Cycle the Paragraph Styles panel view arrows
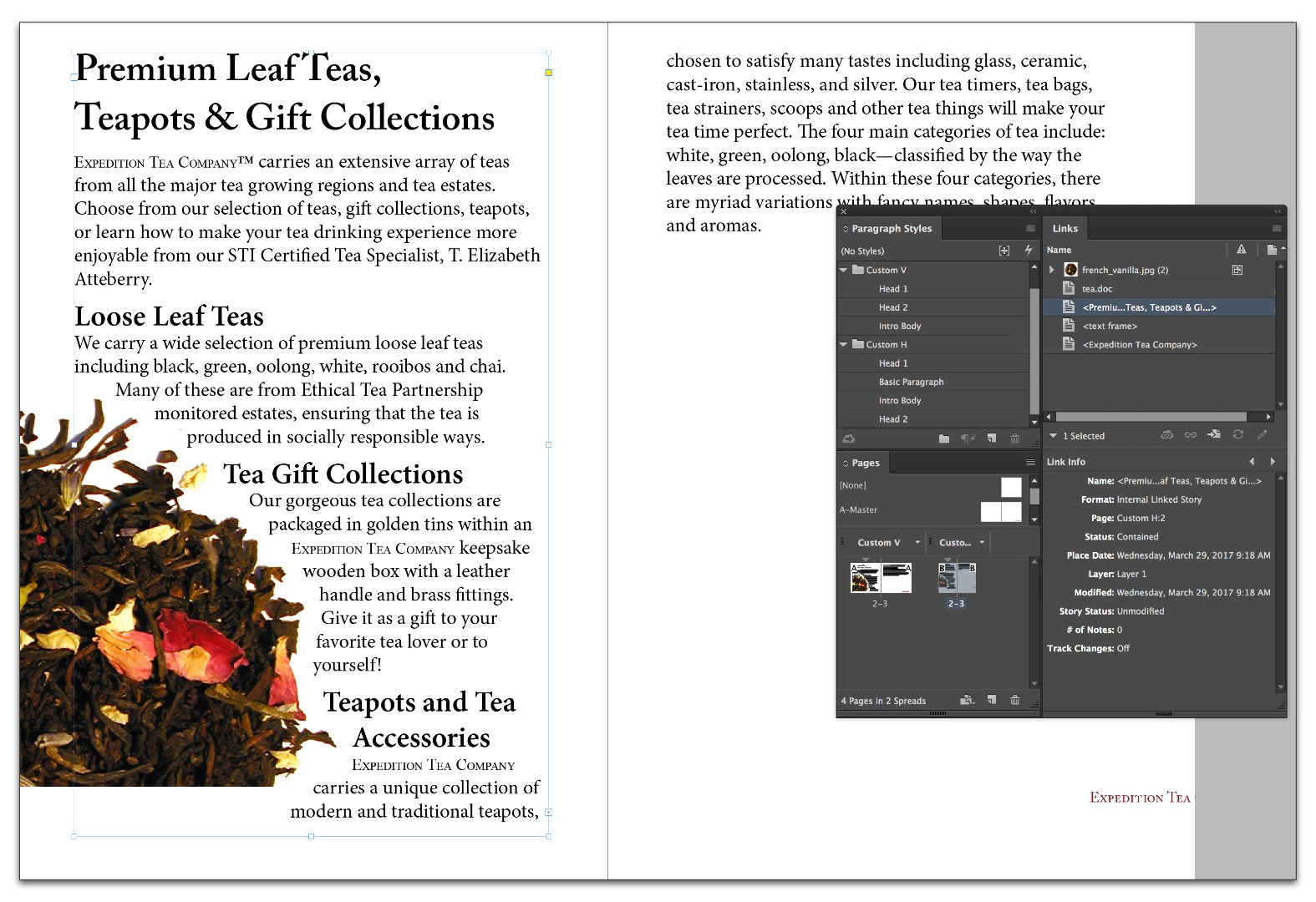 pyautogui.click(x=846, y=229)
